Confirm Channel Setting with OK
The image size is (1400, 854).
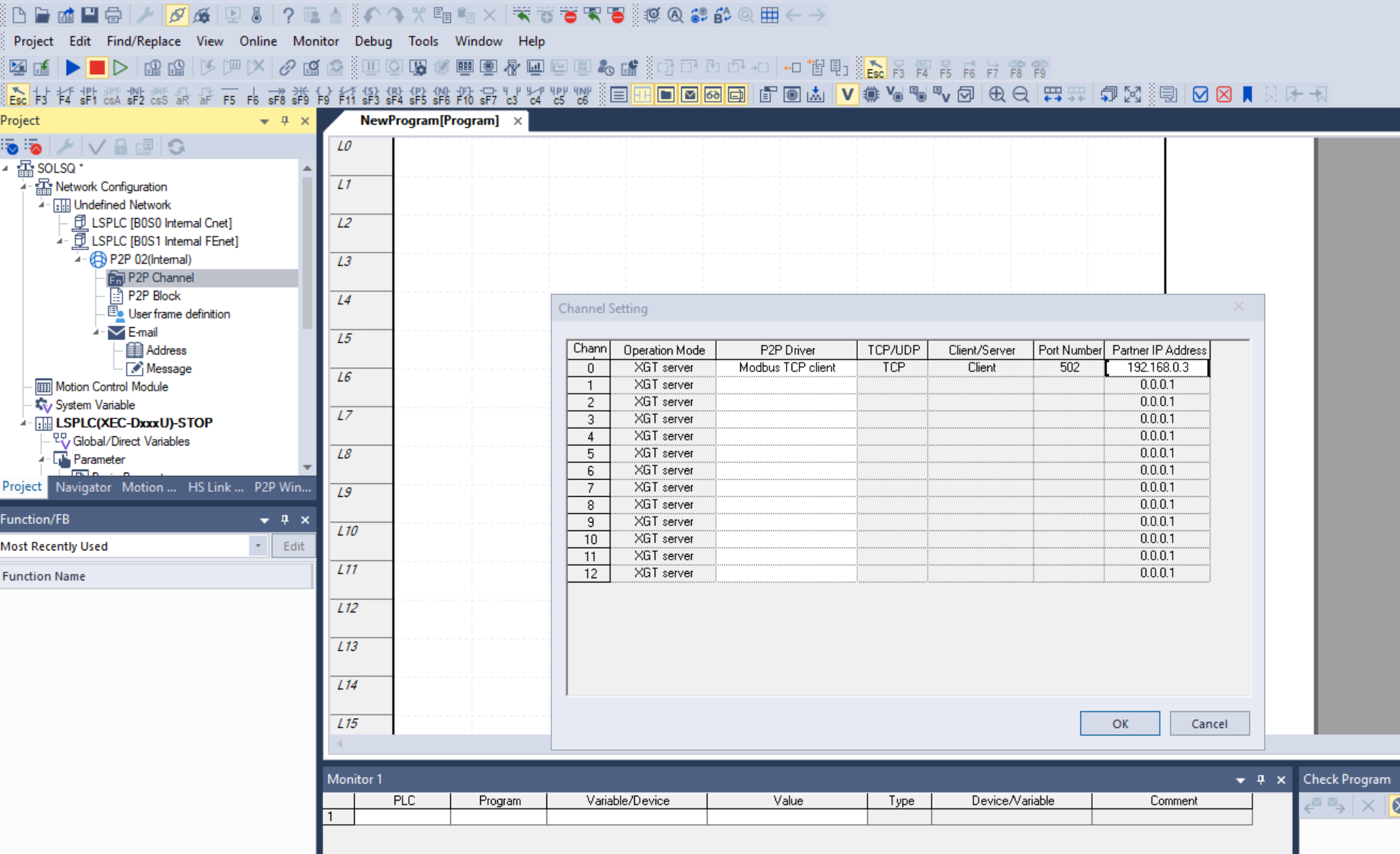coord(1119,723)
